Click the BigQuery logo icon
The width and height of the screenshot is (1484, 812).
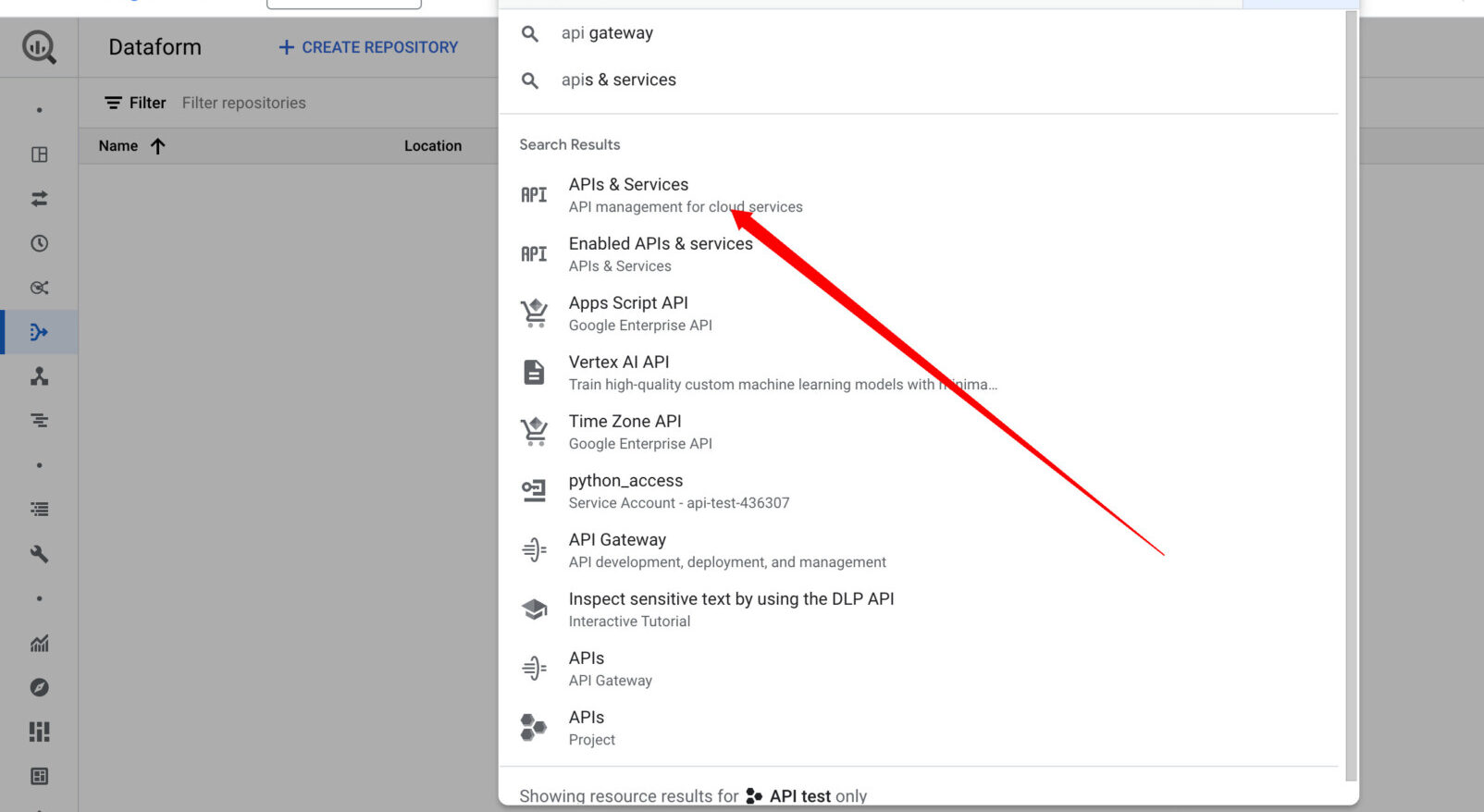click(x=39, y=47)
